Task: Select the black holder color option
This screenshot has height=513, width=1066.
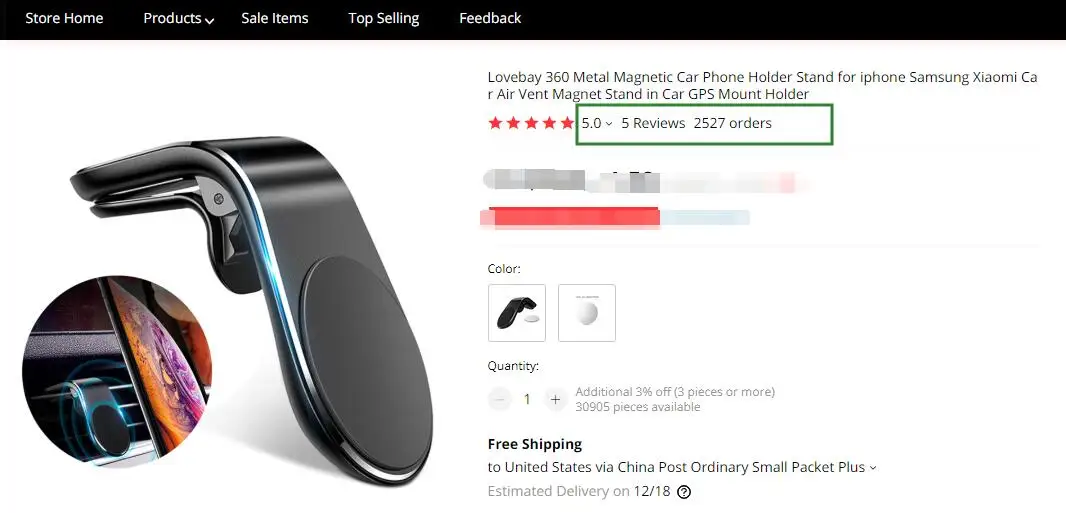Action: [x=517, y=313]
